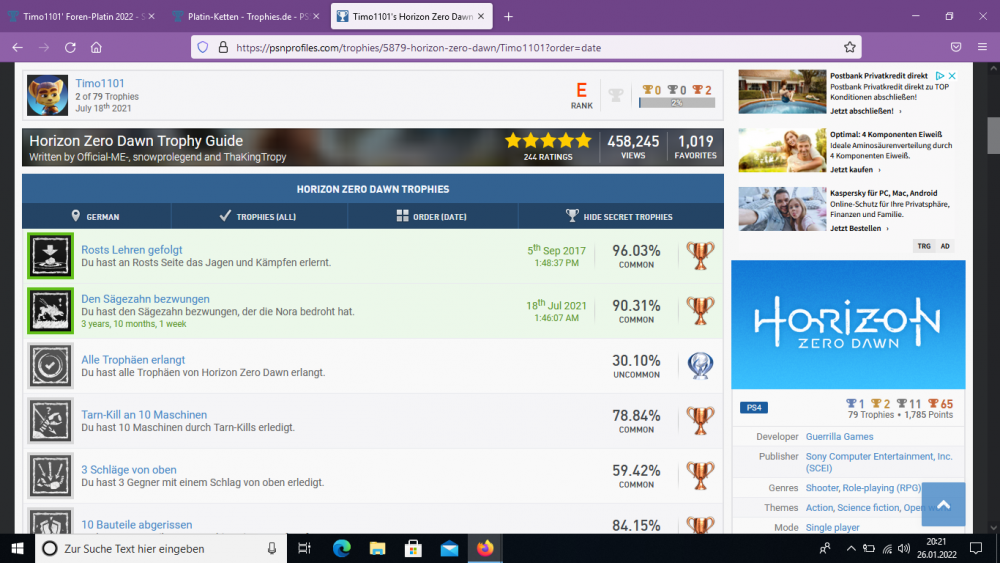
Task: Click the trophy completion progress bar
Action: tap(676, 102)
